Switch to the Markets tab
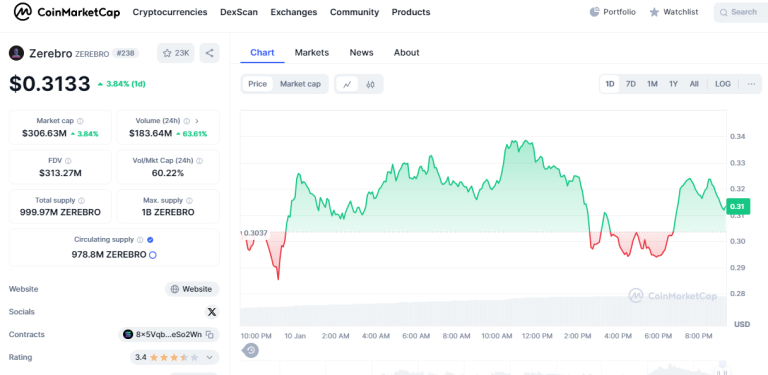Screen dimensions: 768x375 tap(312, 53)
